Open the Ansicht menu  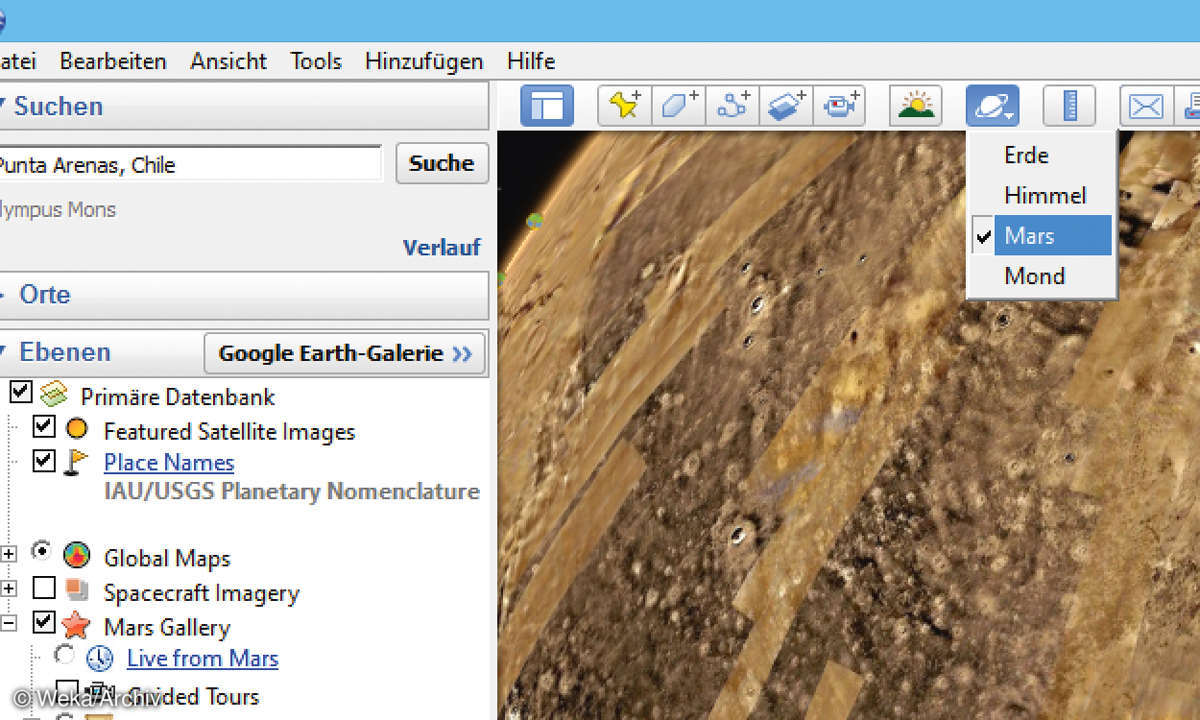229,61
